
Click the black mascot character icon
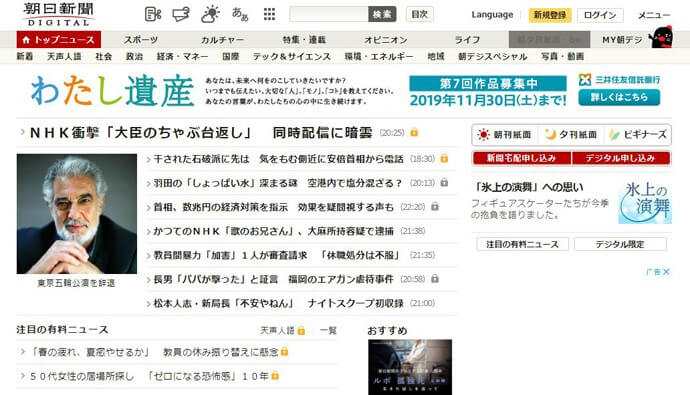(661, 38)
